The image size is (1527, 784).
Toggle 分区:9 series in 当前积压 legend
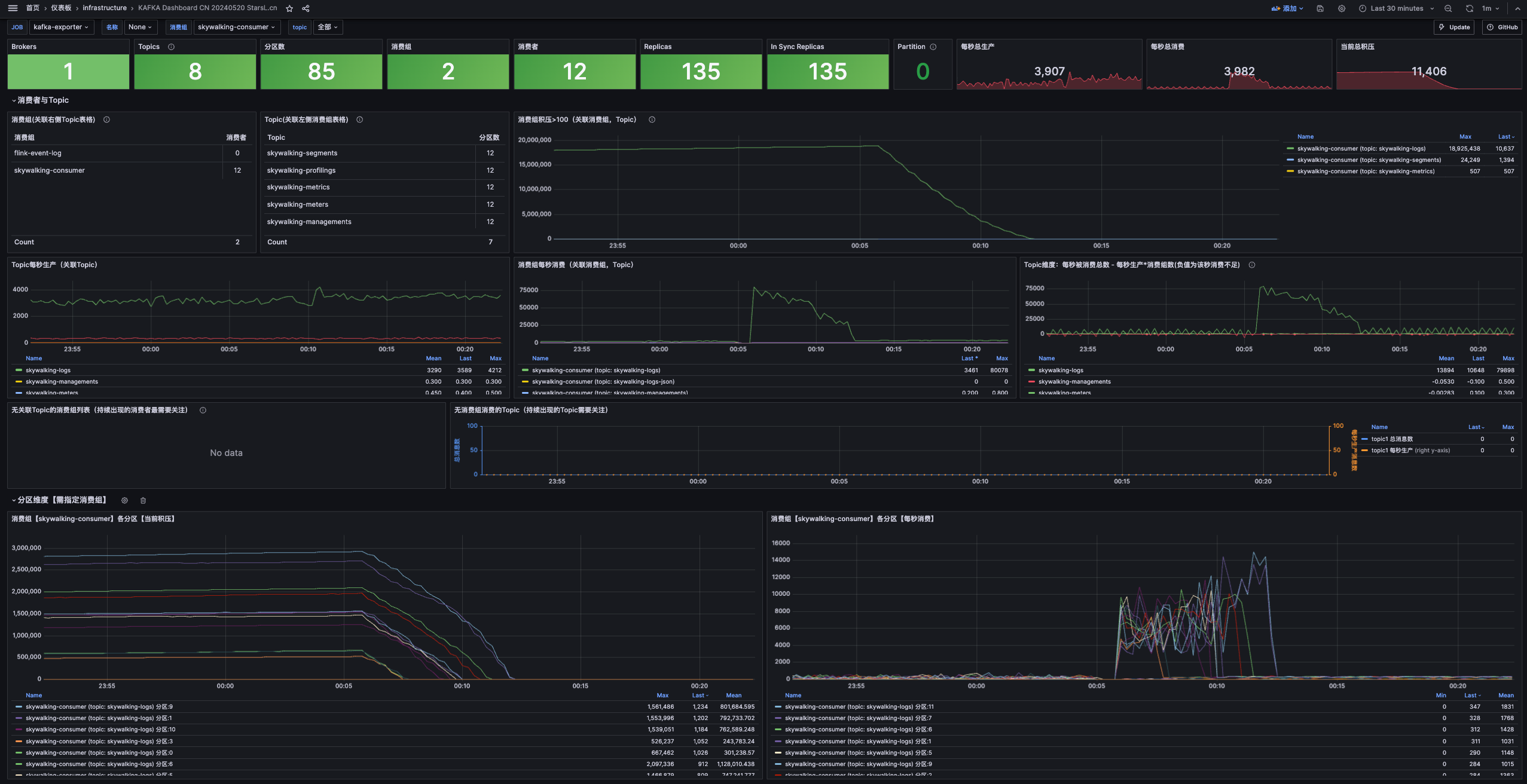pyautogui.click(x=99, y=707)
